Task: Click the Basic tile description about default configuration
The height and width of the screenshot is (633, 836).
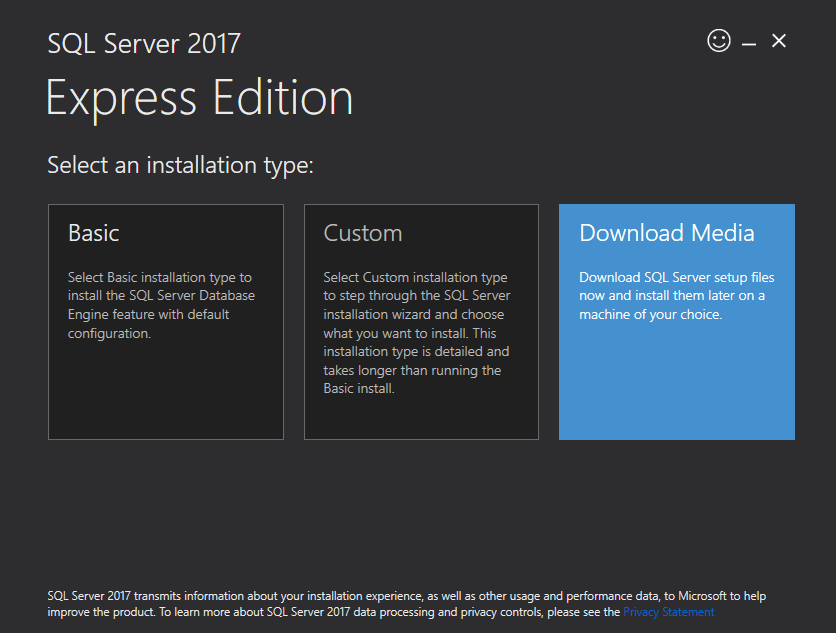Action: pyautogui.click(x=161, y=305)
